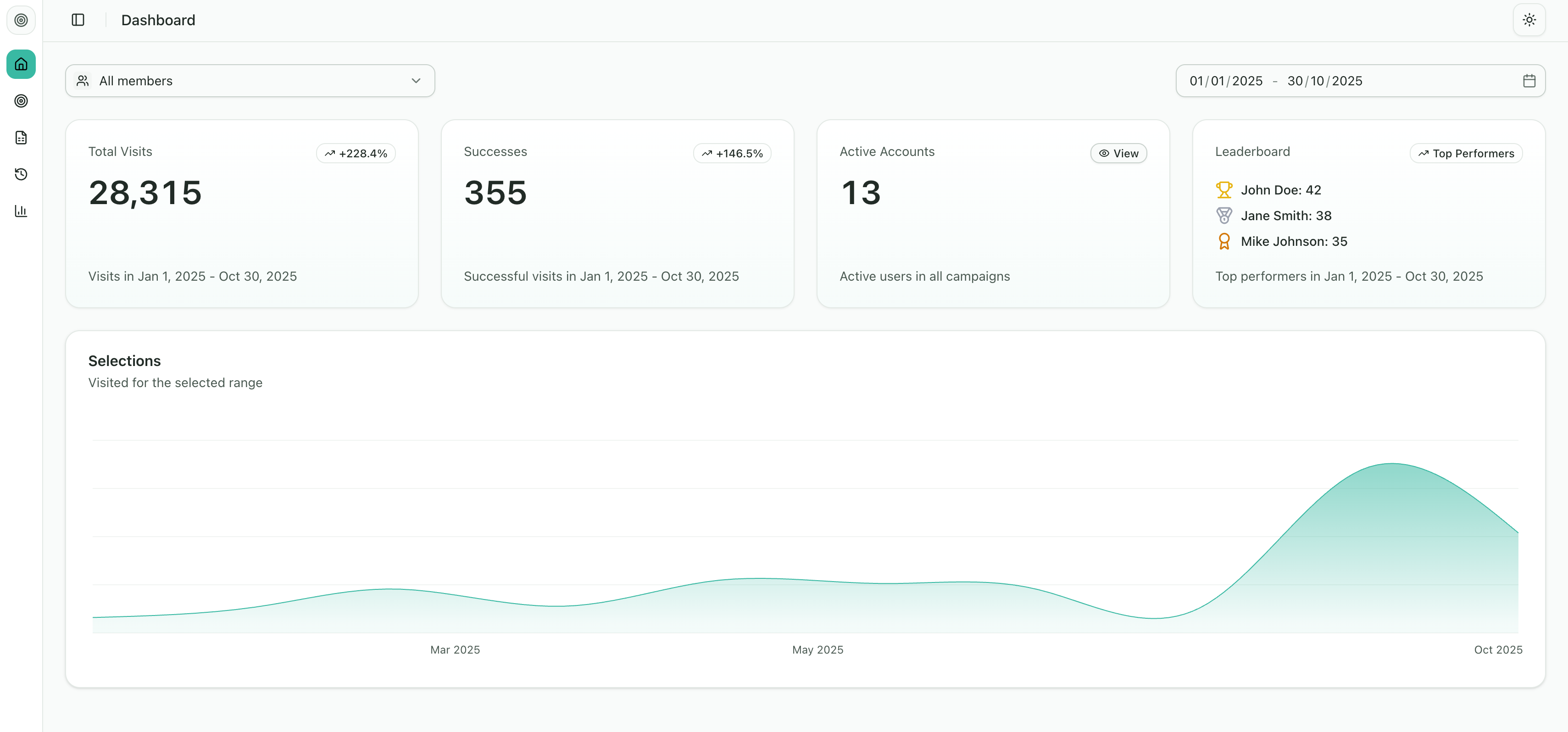
Task: Click the chevron arrow of members selector
Action: coord(416,81)
